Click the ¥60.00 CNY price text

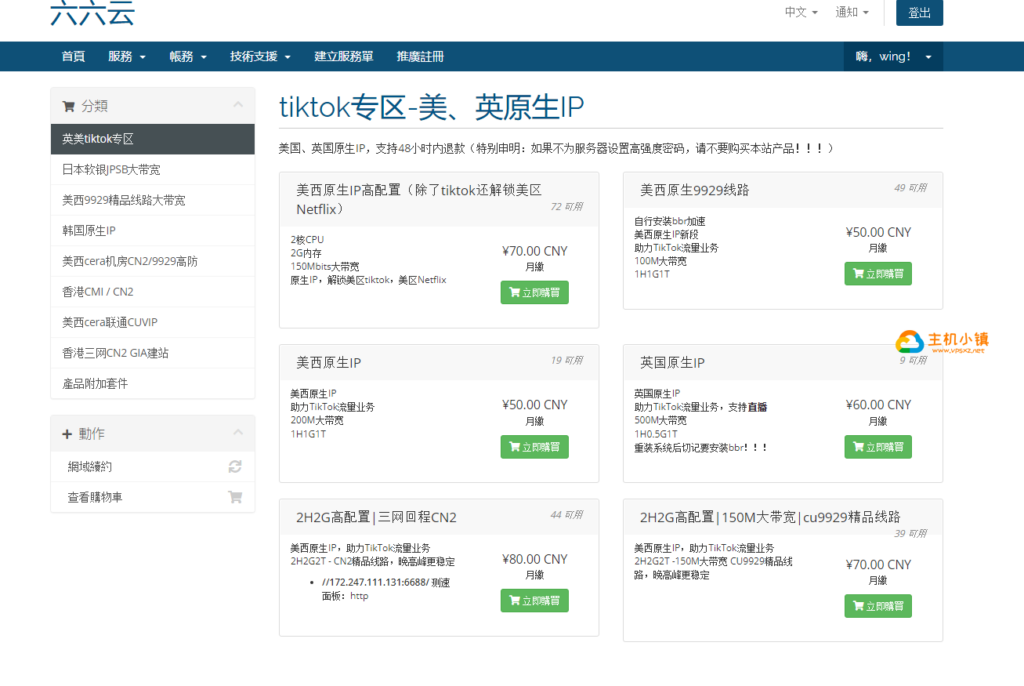pos(878,405)
